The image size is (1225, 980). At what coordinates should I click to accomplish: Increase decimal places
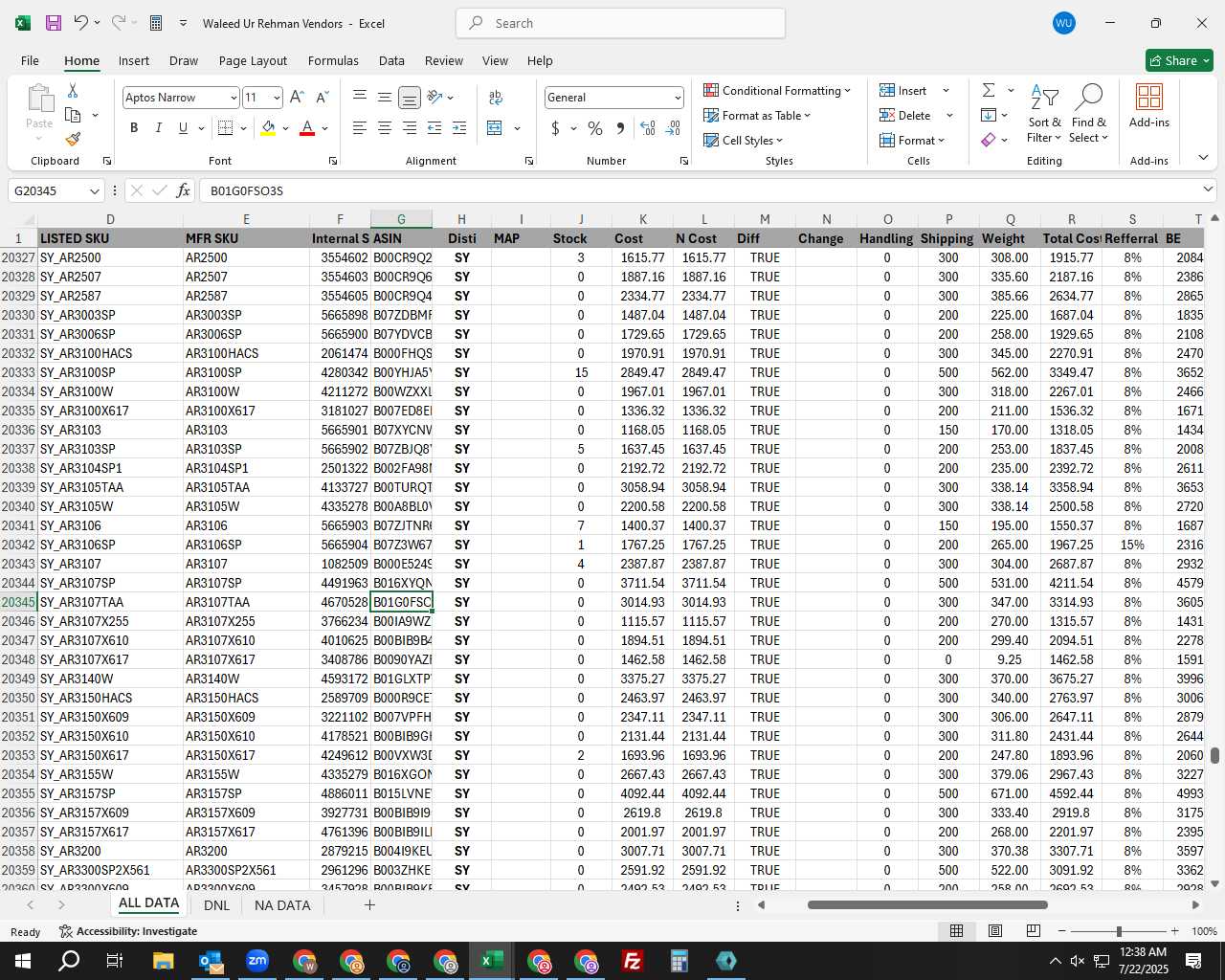648,128
